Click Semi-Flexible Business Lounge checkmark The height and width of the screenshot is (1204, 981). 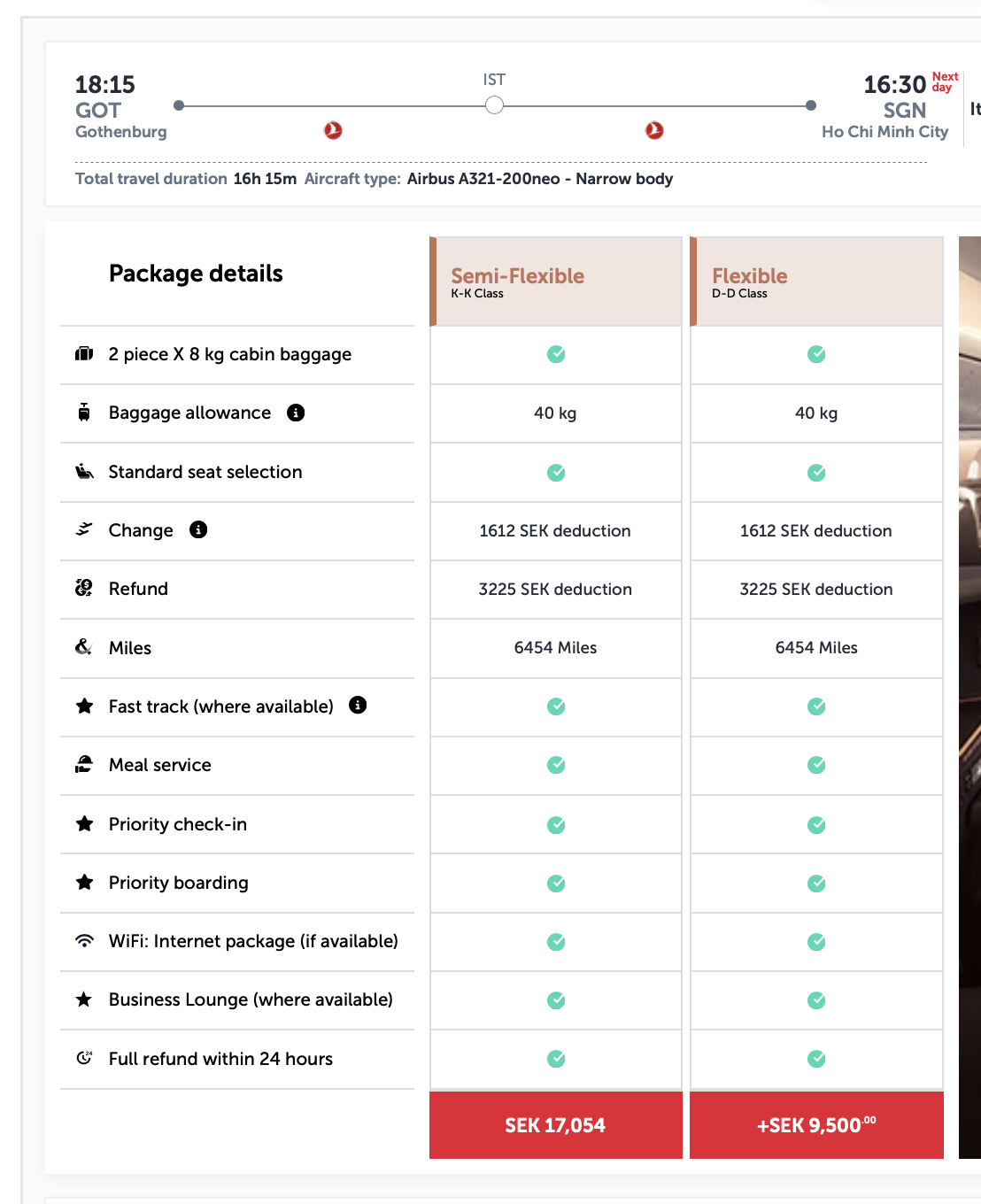556,1000
